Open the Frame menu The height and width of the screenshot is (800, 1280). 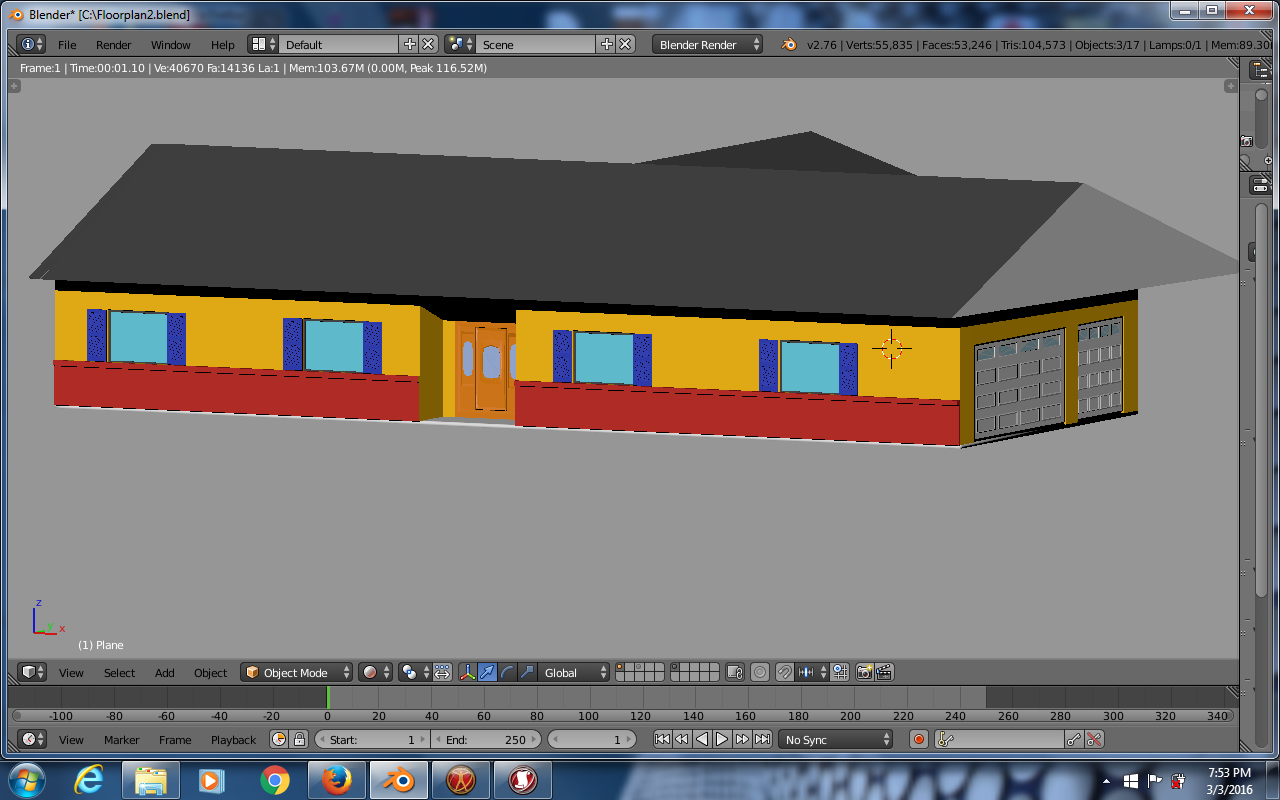pyautogui.click(x=174, y=740)
